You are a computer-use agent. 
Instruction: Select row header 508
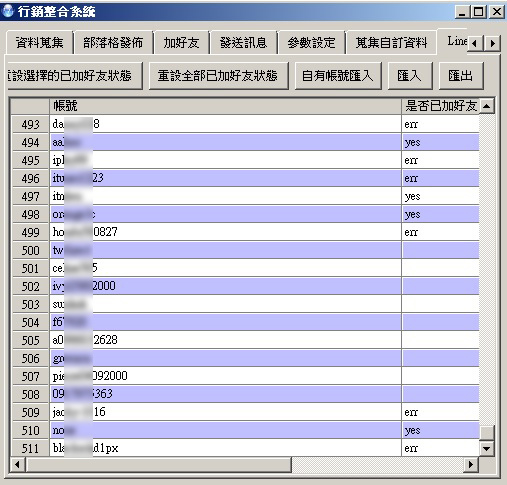(30, 394)
